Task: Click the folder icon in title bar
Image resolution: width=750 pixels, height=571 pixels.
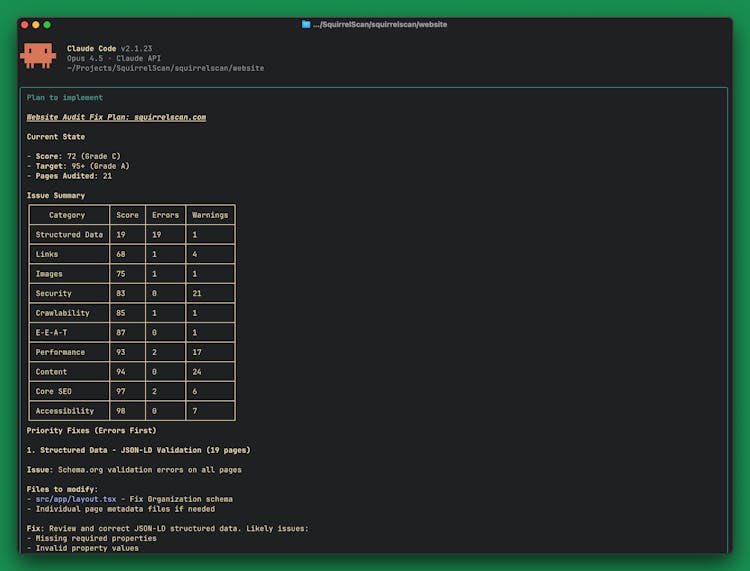Action: point(306,24)
